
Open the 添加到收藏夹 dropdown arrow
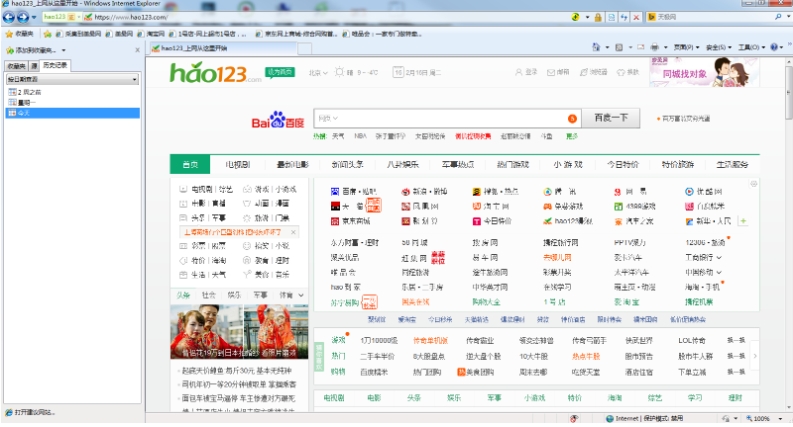pyautogui.click(x=64, y=50)
